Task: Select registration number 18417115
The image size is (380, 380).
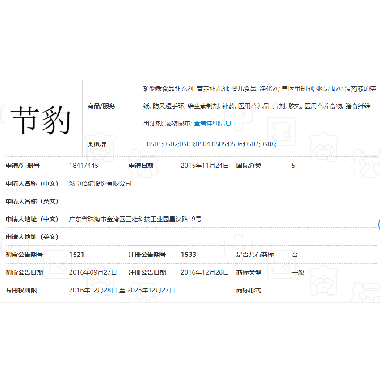Action: pyautogui.click(x=83, y=165)
